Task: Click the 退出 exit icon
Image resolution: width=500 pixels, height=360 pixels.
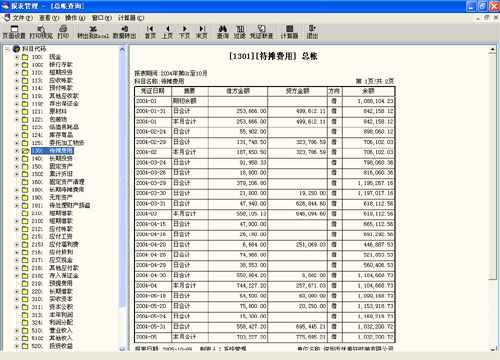Action: click(x=312, y=32)
